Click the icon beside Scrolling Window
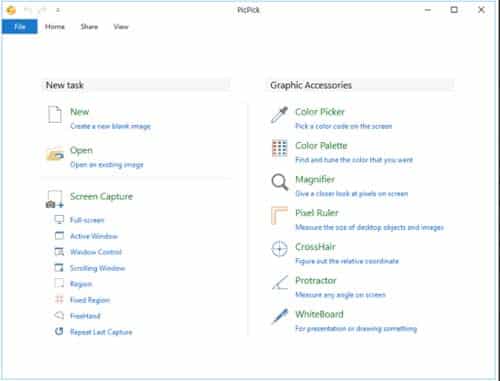 click(x=59, y=268)
